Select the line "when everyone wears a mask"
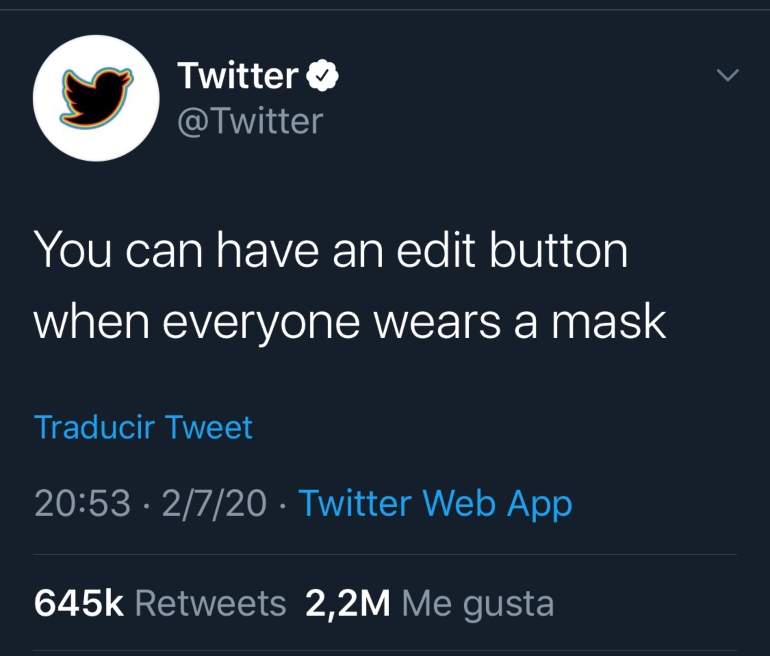Screen dimensions: 770x656 350,323
